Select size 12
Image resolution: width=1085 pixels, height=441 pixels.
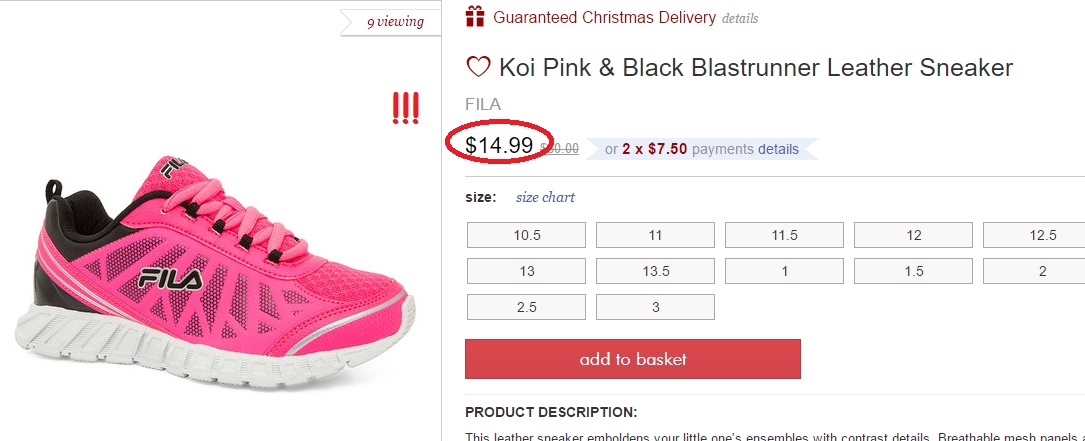(913, 235)
